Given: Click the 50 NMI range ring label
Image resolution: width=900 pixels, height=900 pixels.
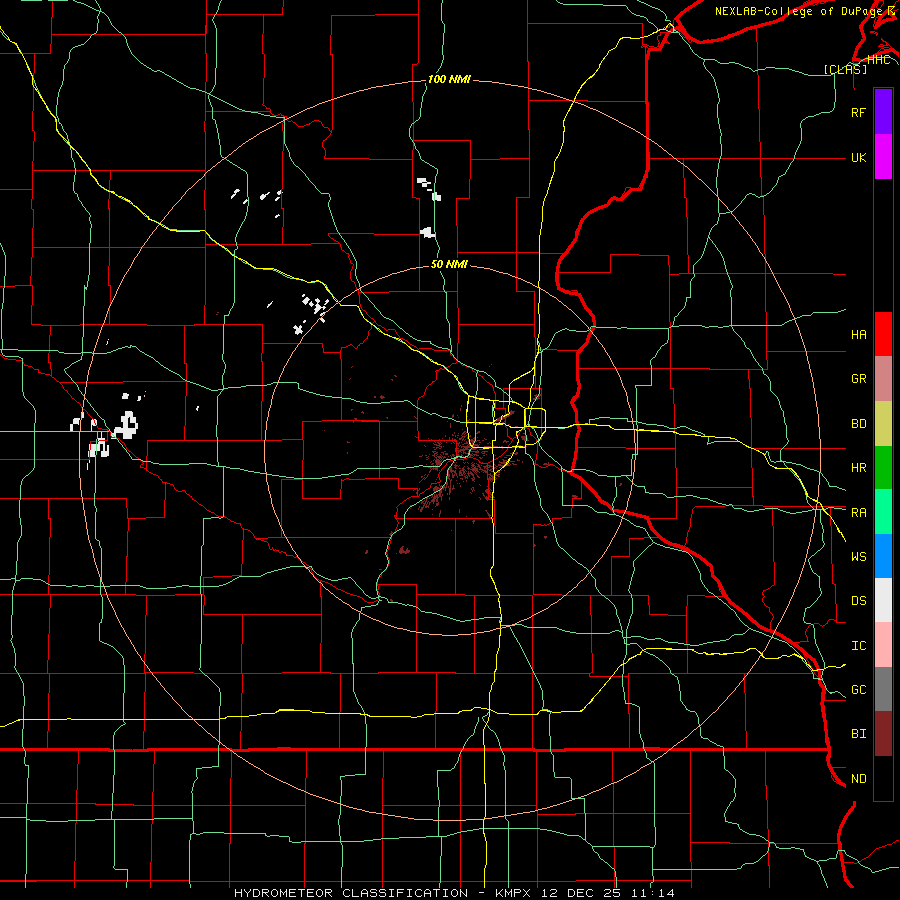Looking at the screenshot, I should (449, 264).
